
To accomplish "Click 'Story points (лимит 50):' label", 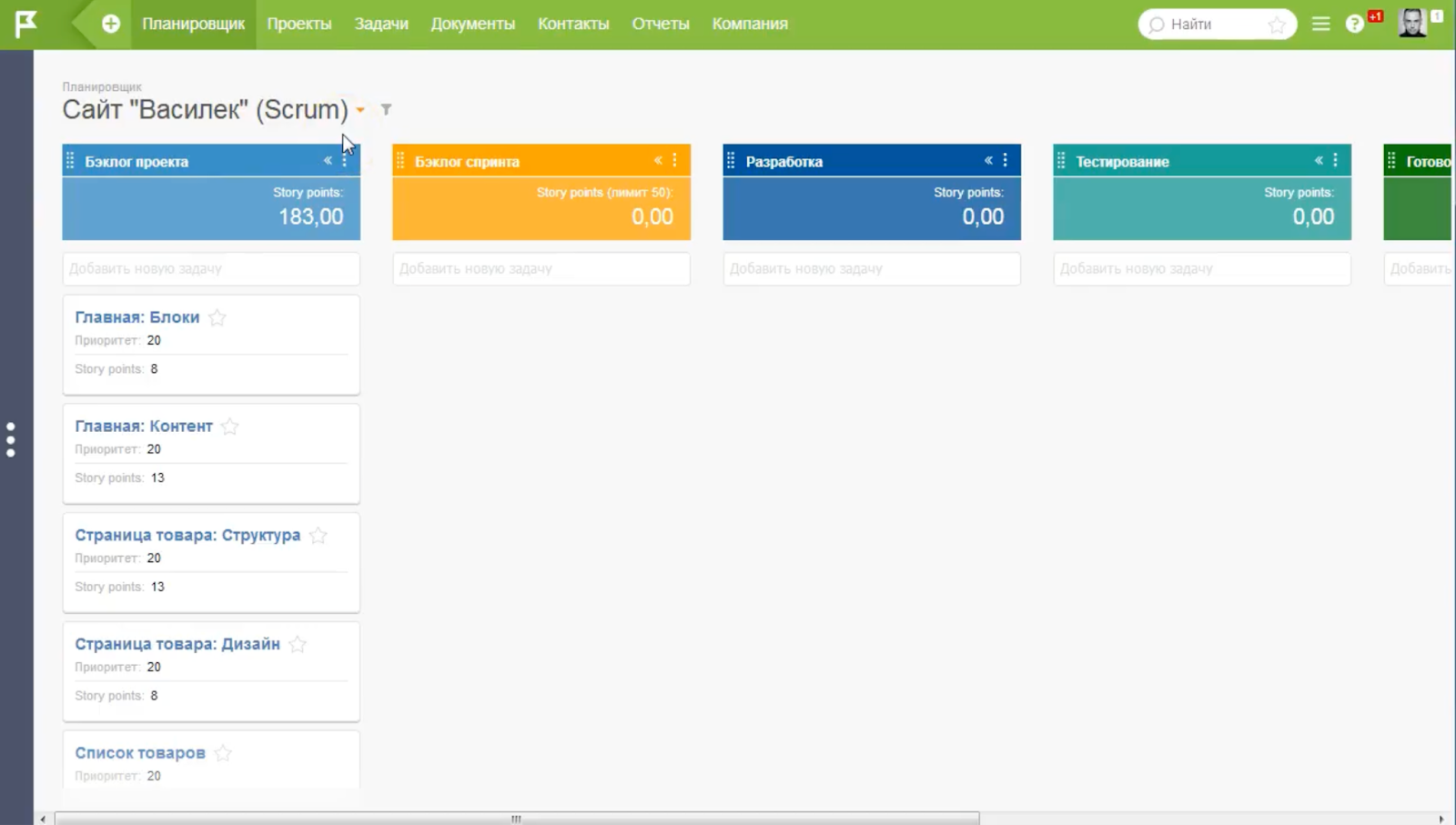I will pos(604,193).
